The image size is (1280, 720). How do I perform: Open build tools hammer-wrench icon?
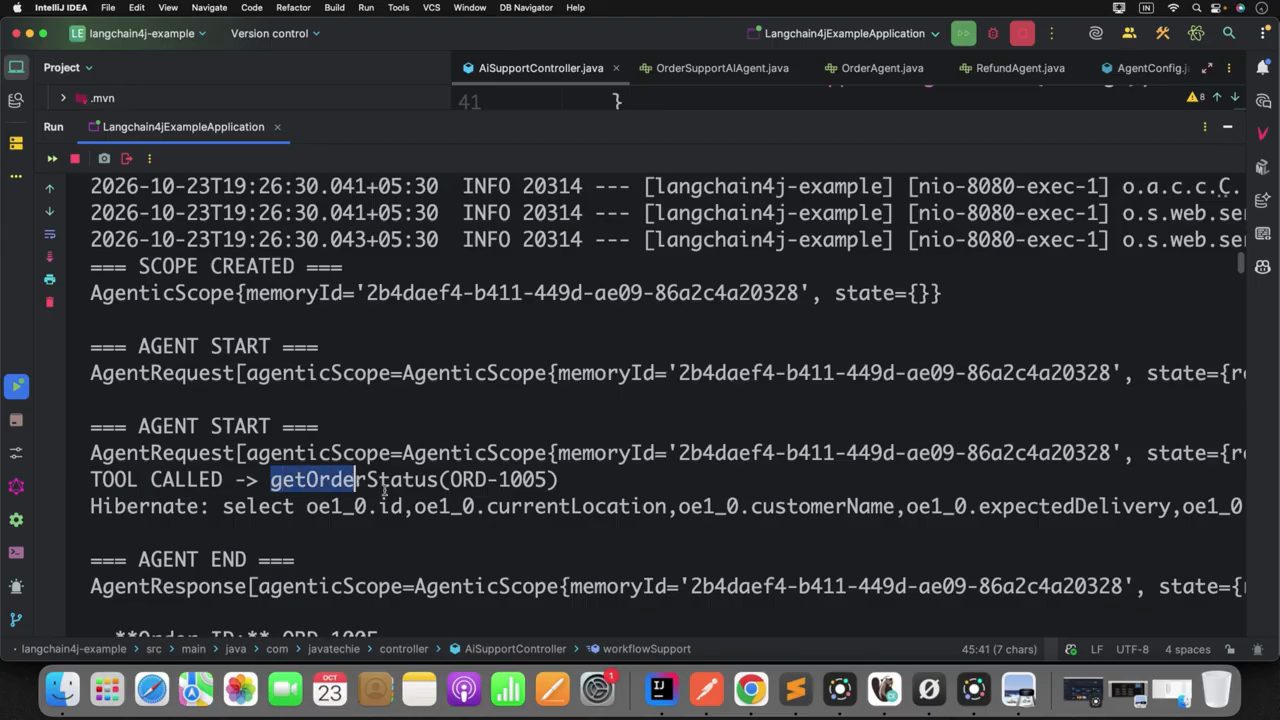point(1162,33)
